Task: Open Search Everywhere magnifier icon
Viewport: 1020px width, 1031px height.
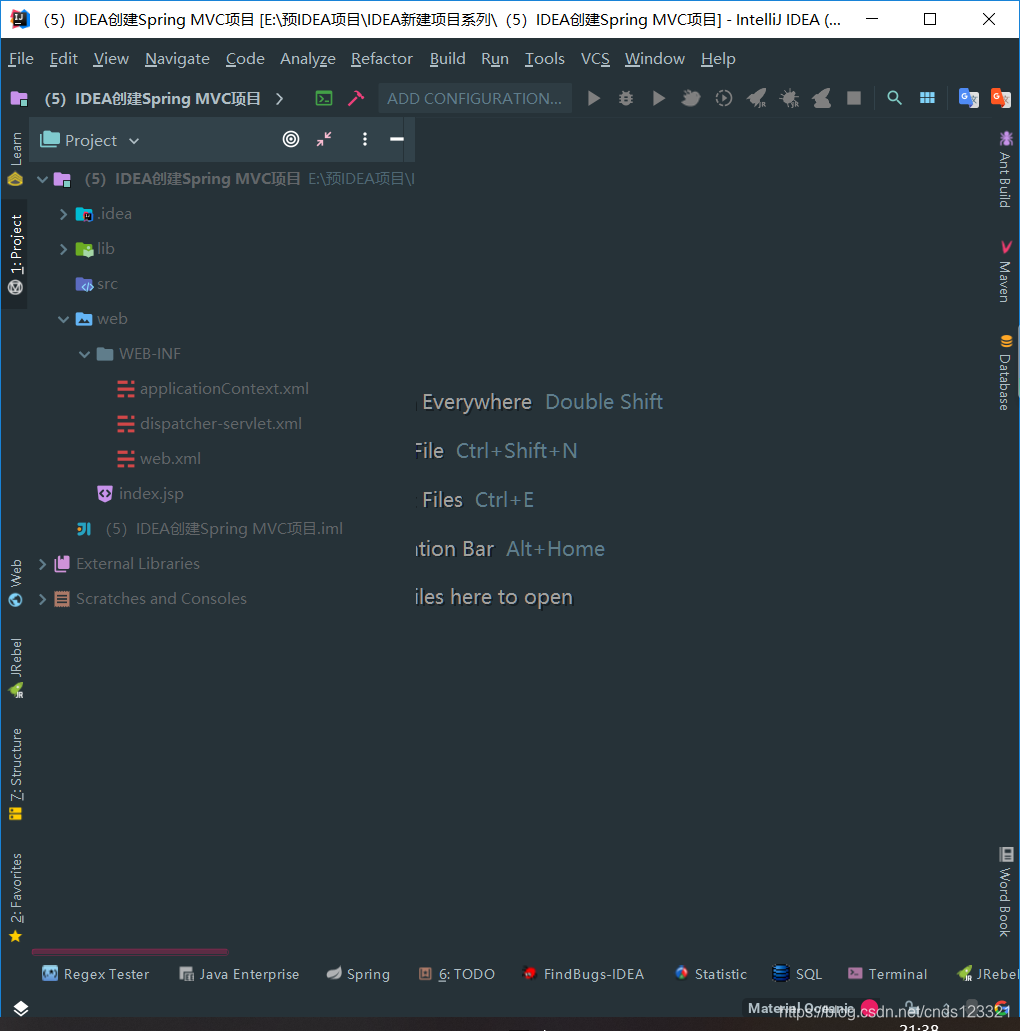Action: (894, 99)
